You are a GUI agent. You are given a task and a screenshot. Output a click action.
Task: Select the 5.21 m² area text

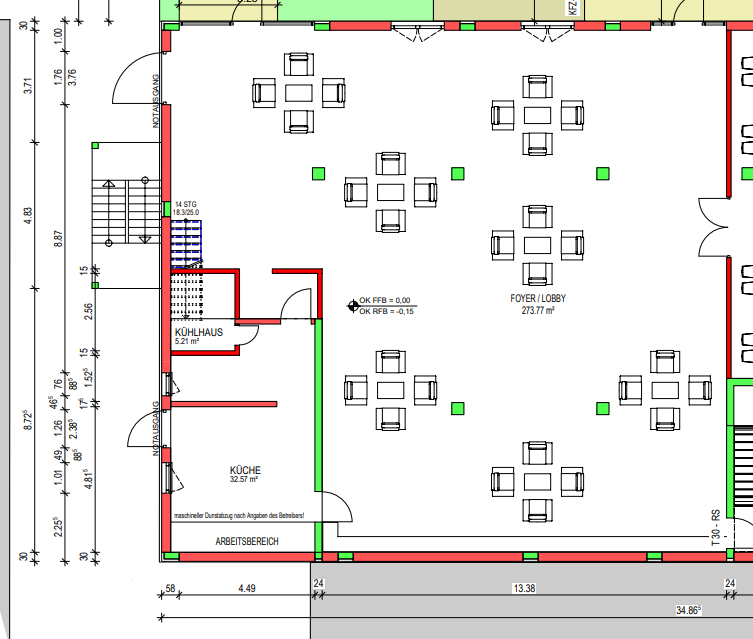pyautogui.click(x=187, y=341)
